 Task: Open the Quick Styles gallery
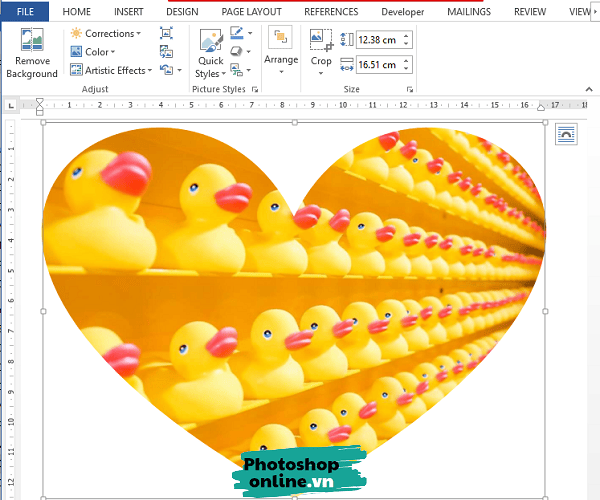[210, 53]
